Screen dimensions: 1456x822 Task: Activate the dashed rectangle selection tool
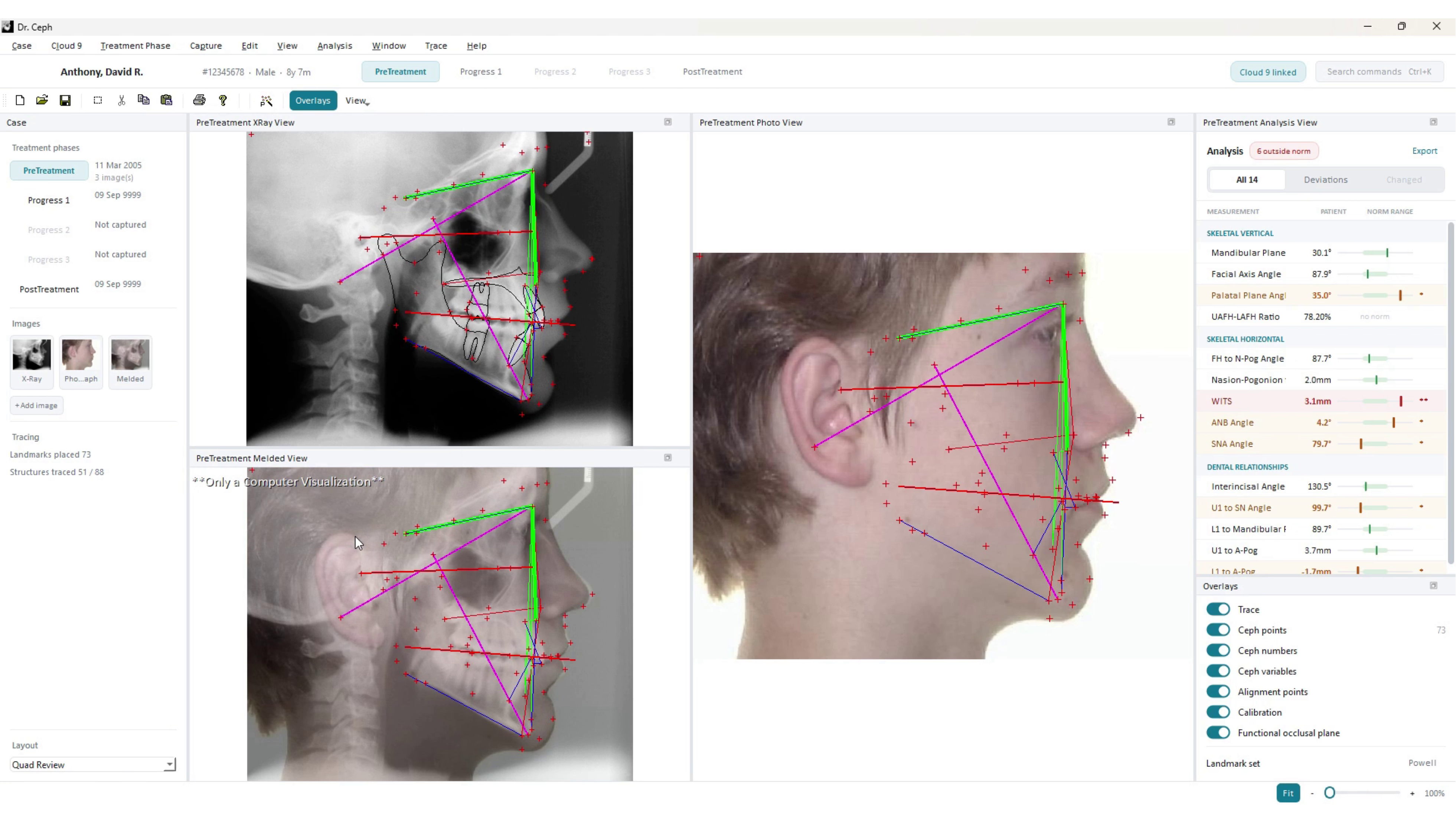coord(98,101)
